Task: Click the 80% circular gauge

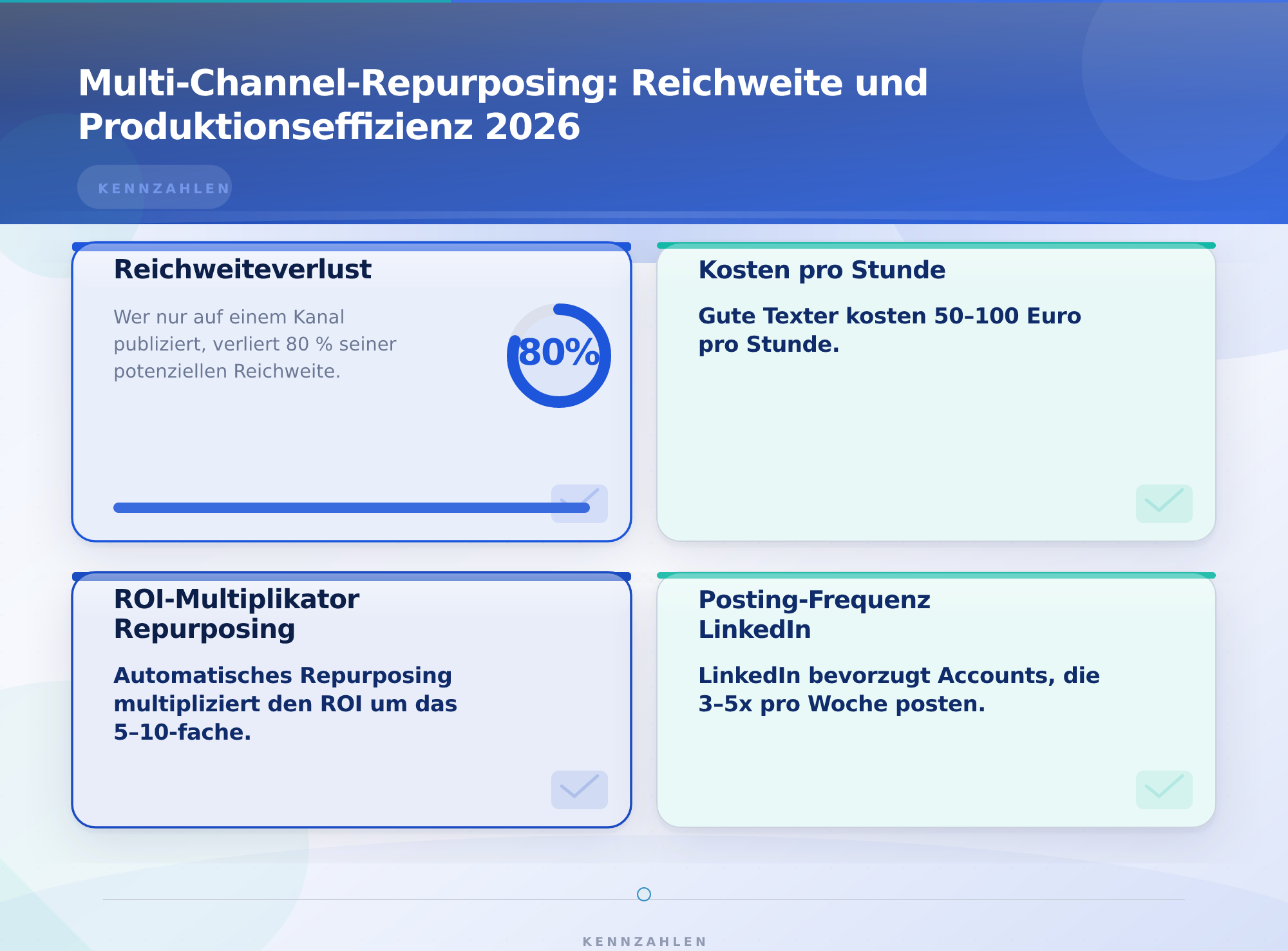Action: coord(559,355)
